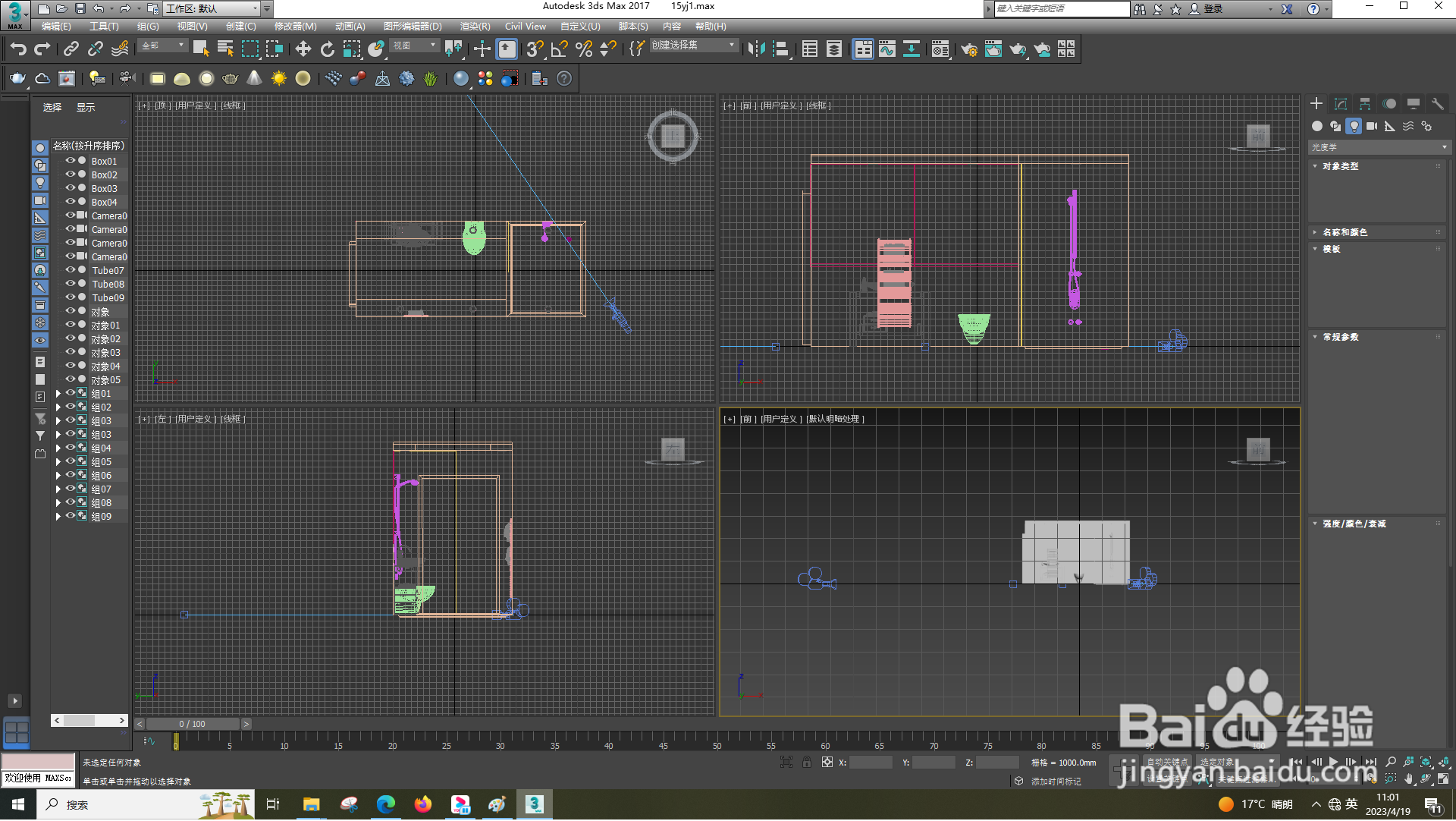Click the 0/100 time slider

coord(192,725)
